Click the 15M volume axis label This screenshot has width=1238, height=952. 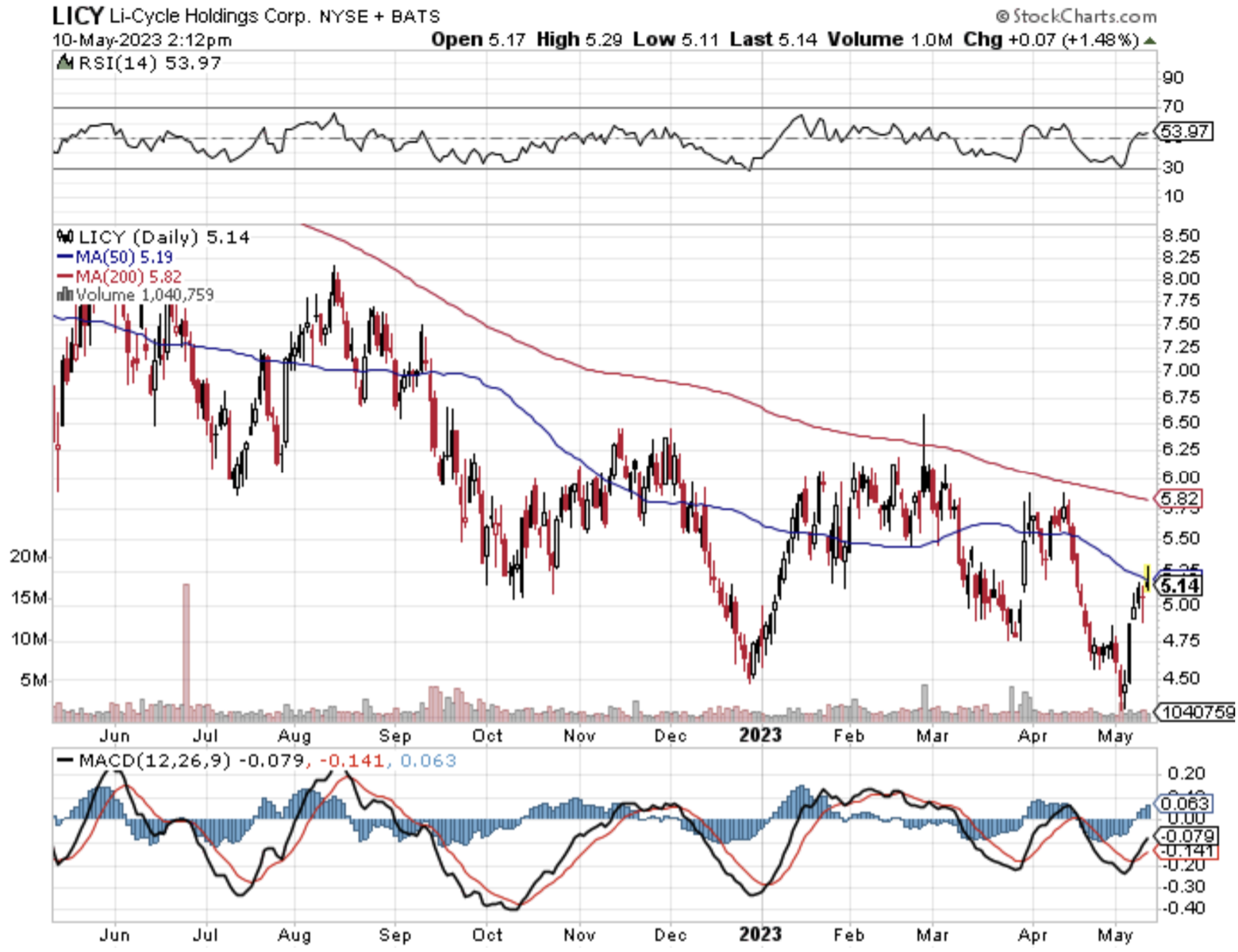coord(28,597)
